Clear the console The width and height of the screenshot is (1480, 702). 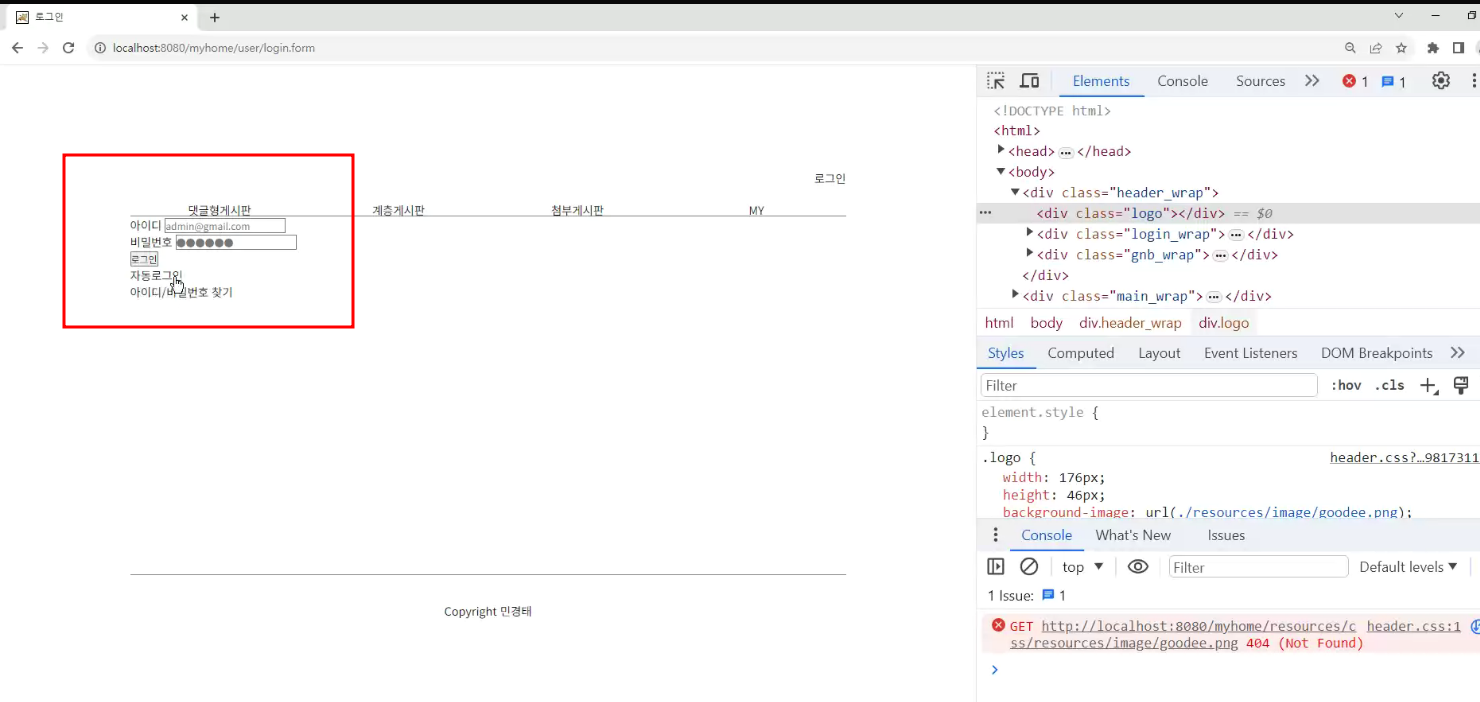tap(1029, 567)
